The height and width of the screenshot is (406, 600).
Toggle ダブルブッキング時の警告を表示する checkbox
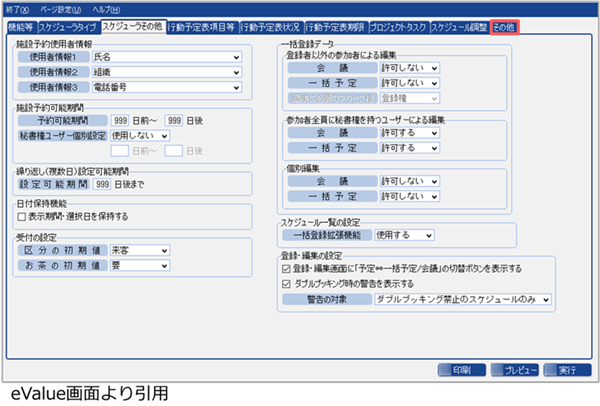286,283
